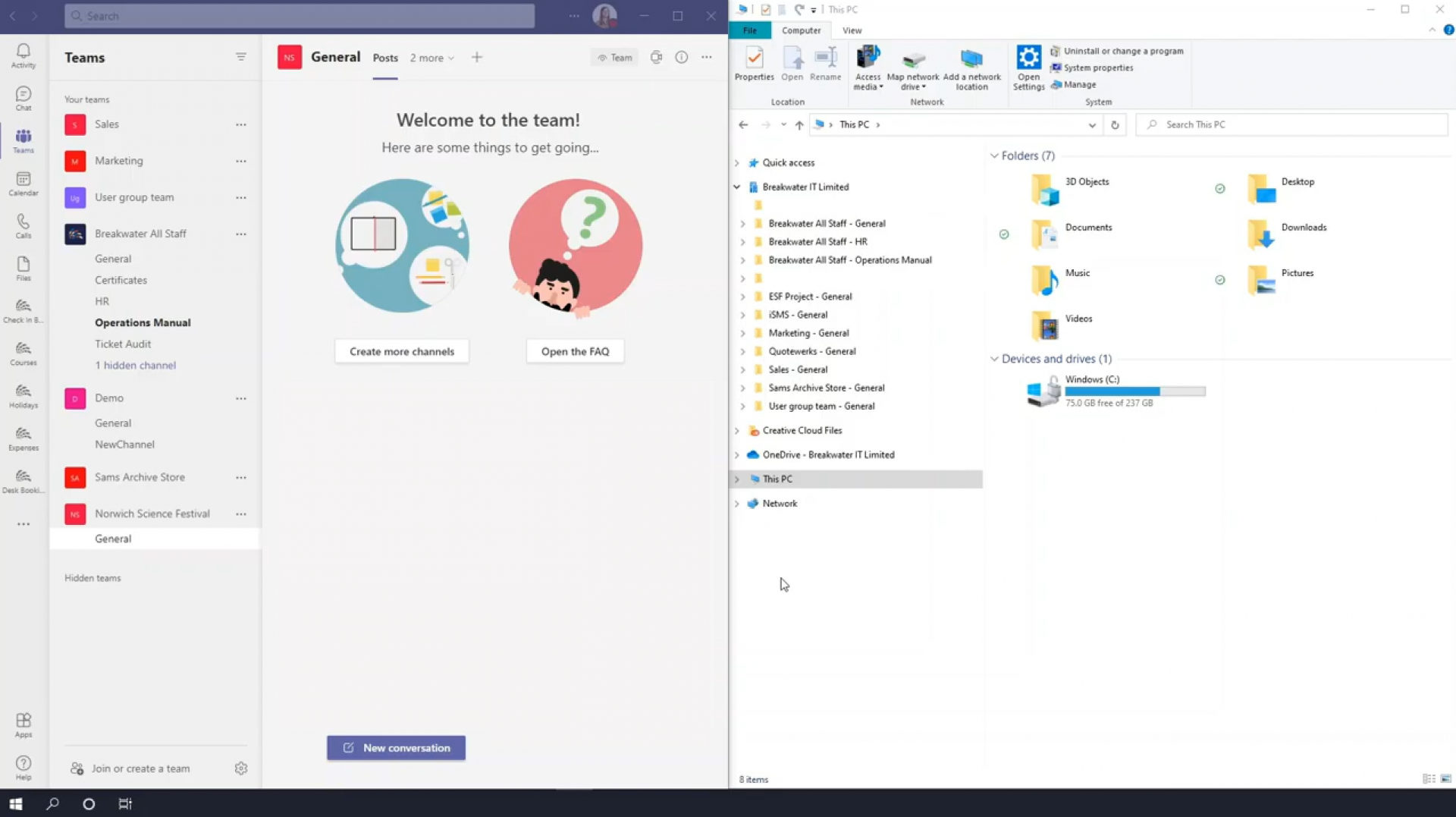Open Task View on the taskbar
The image size is (1456, 817).
point(125,804)
